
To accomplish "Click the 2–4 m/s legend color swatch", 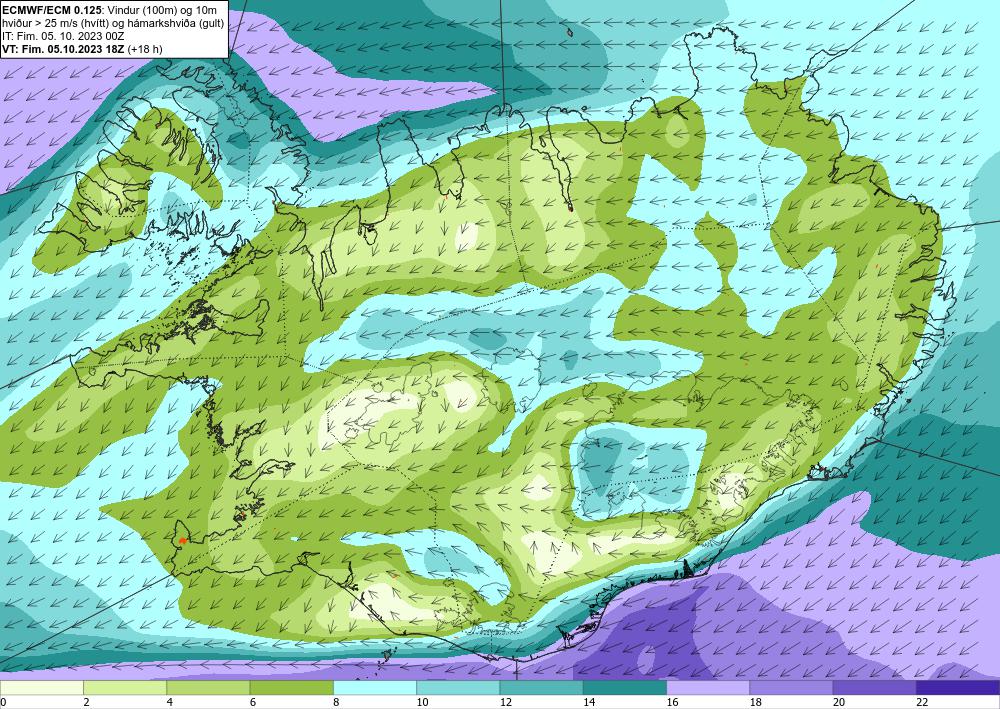I will click(x=125, y=688).
